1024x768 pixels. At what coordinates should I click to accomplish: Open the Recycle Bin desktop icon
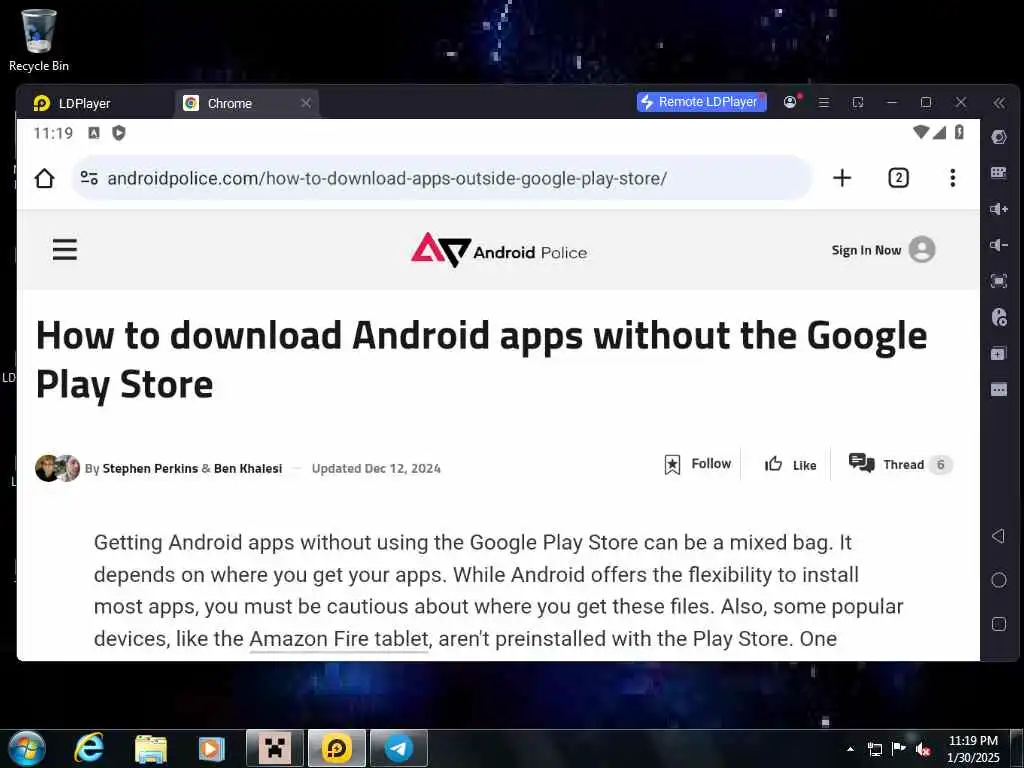click(x=39, y=40)
